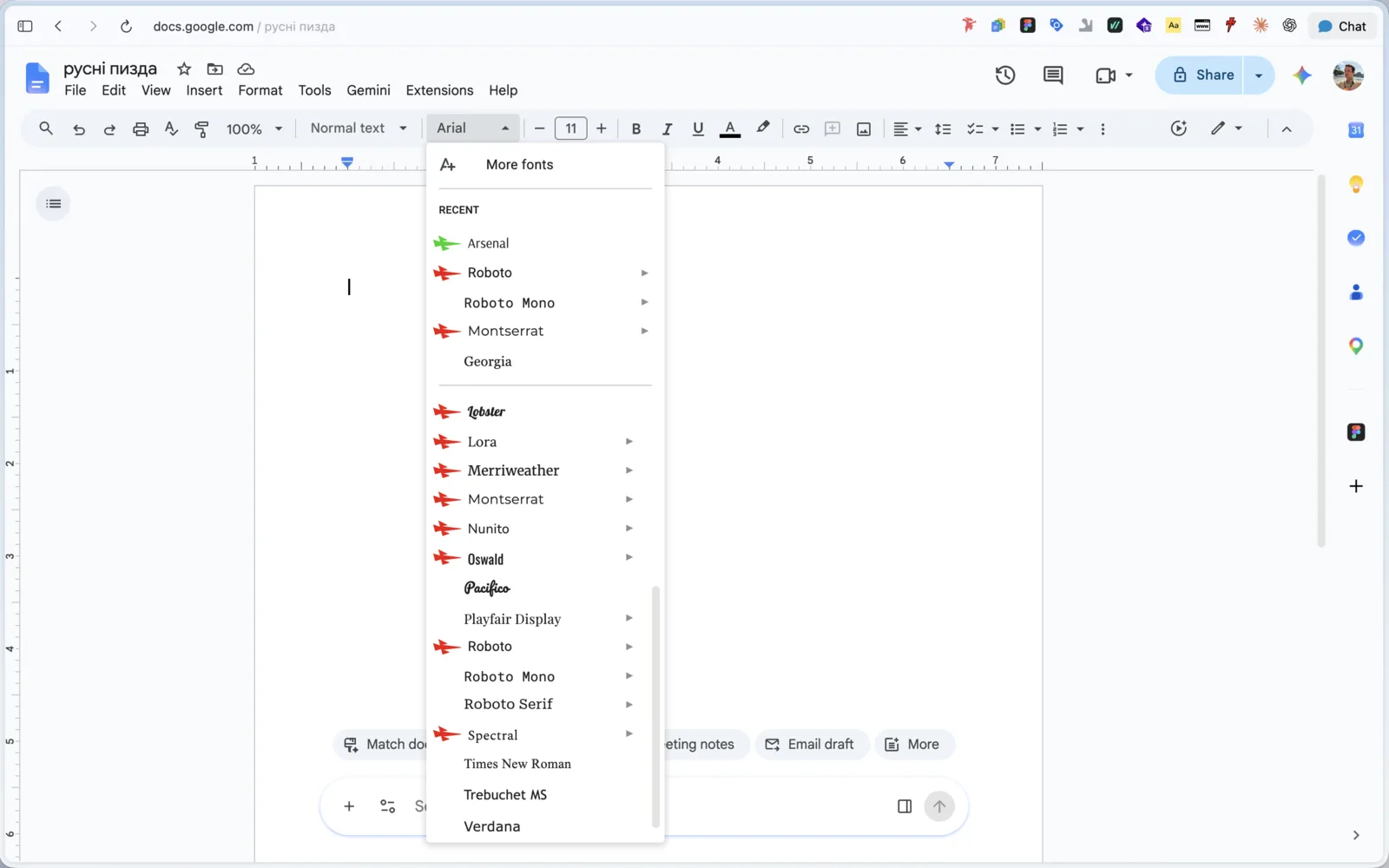Undo the last action
The height and width of the screenshot is (868, 1389).
[x=79, y=129]
